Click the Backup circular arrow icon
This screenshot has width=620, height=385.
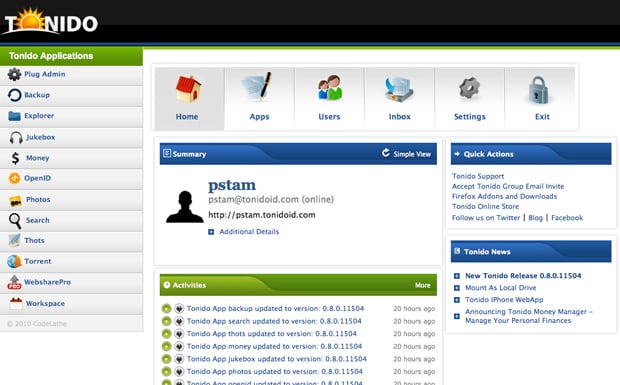(15, 95)
